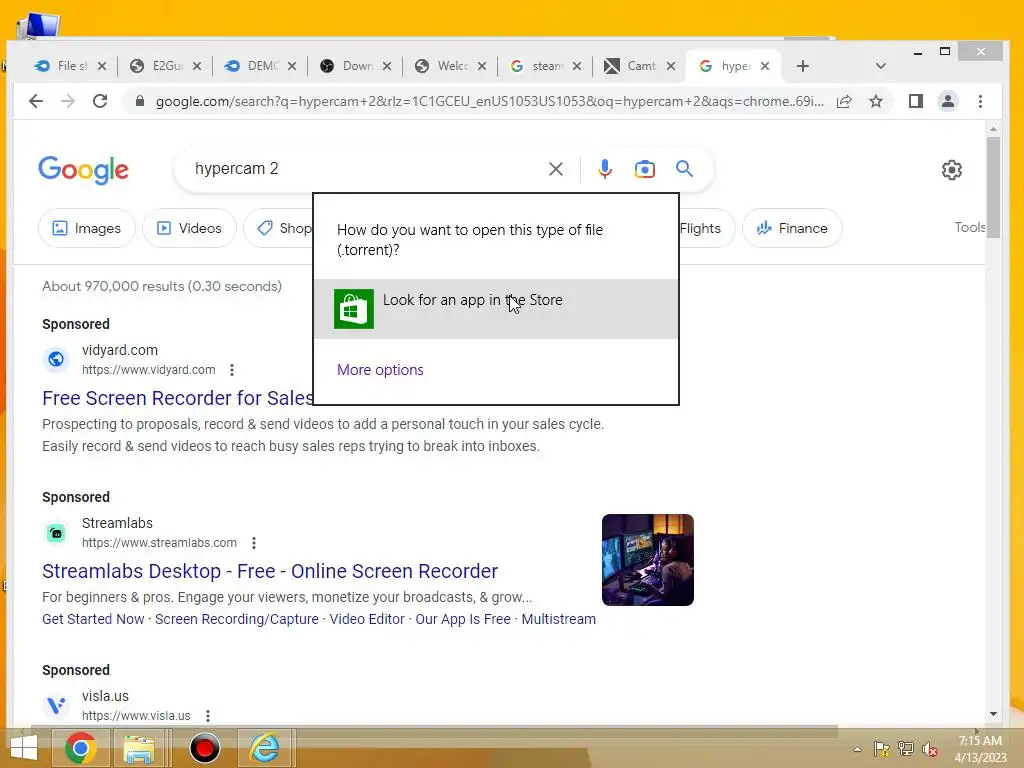The height and width of the screenshot is (768, 1024).
Task: Search by image with camera icon
Action: 645,169
